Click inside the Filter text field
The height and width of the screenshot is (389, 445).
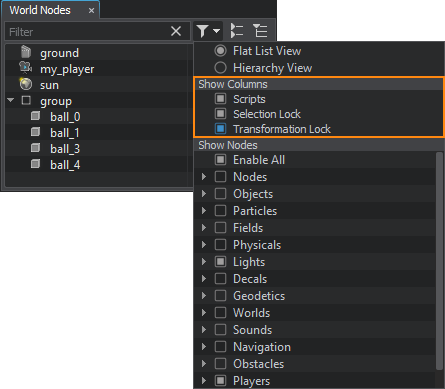(88, 32)
